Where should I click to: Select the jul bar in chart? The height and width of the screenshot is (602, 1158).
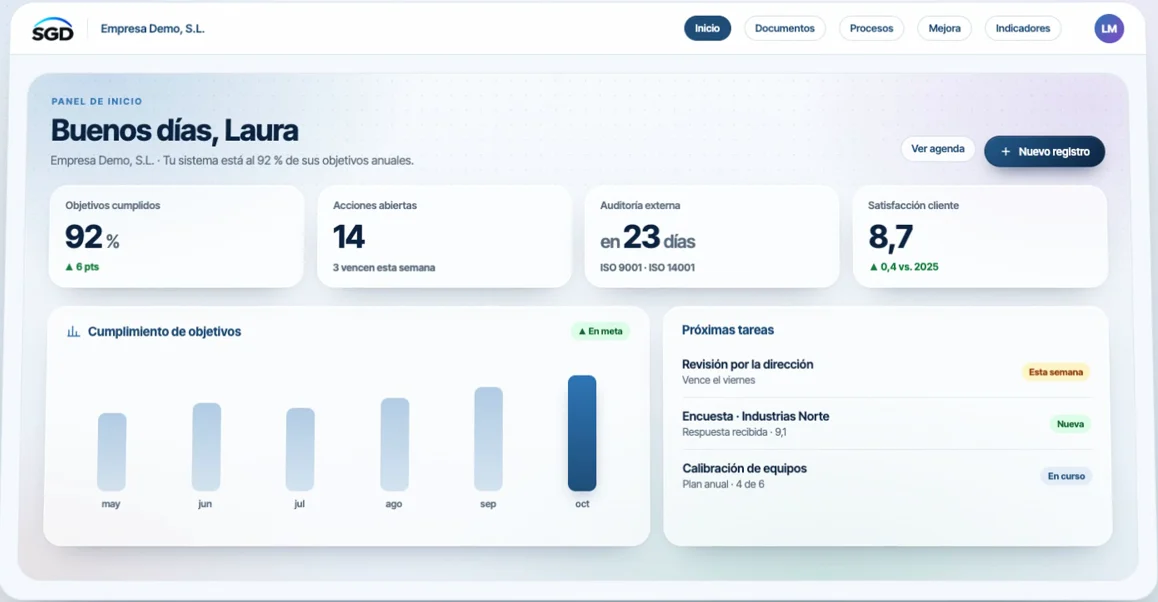300,449
